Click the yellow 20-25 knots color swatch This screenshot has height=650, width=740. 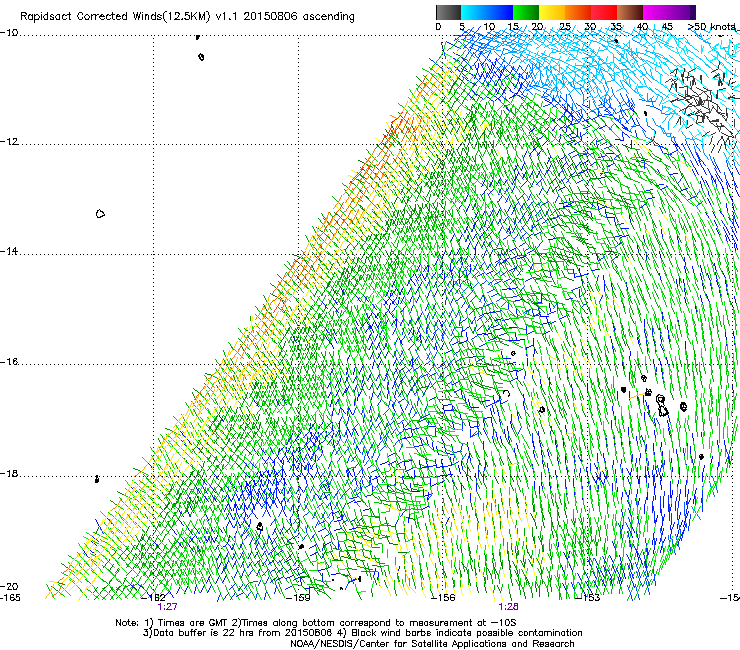click(x=552, y=12)
